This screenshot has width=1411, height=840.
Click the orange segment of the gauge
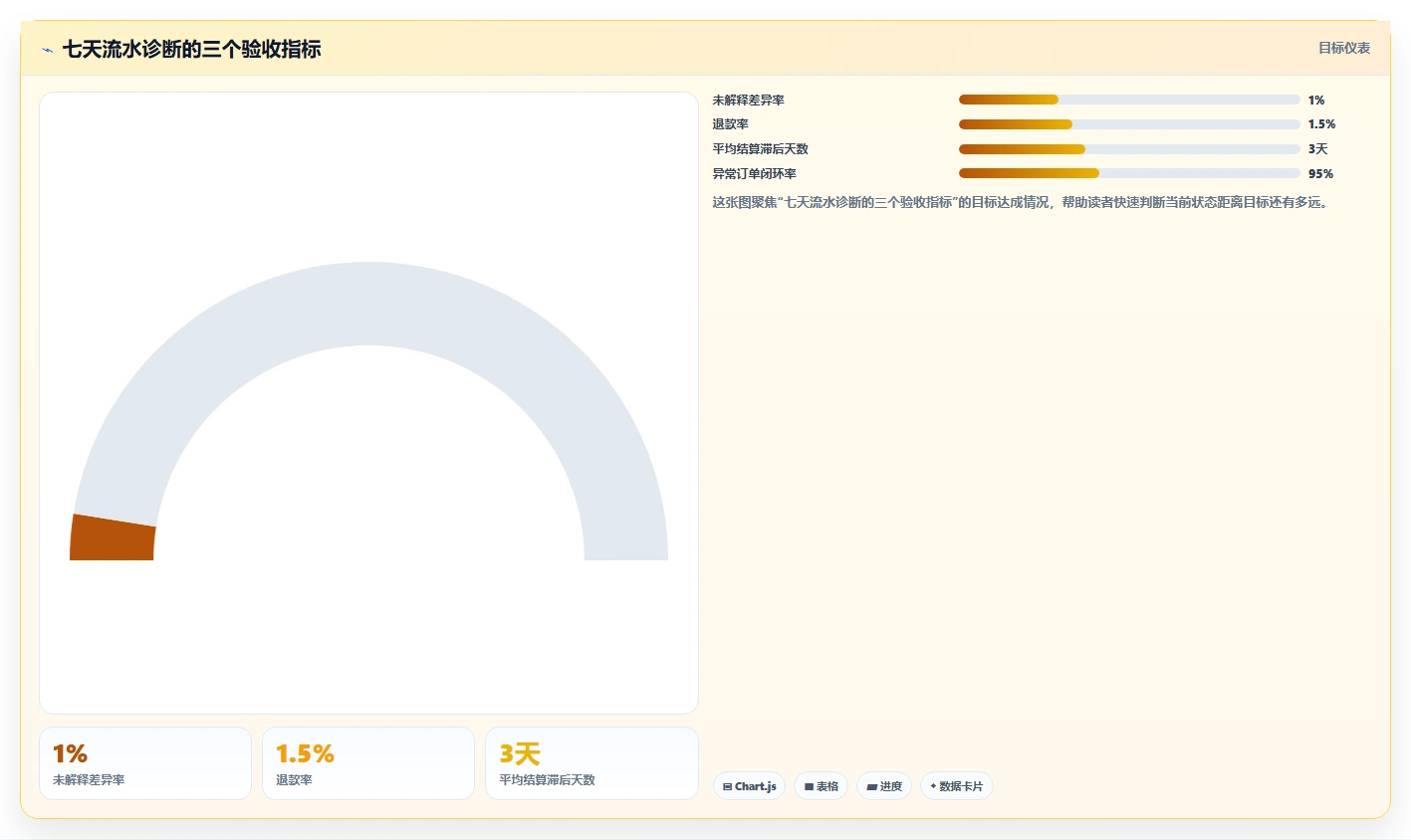(x=113, y=539)
